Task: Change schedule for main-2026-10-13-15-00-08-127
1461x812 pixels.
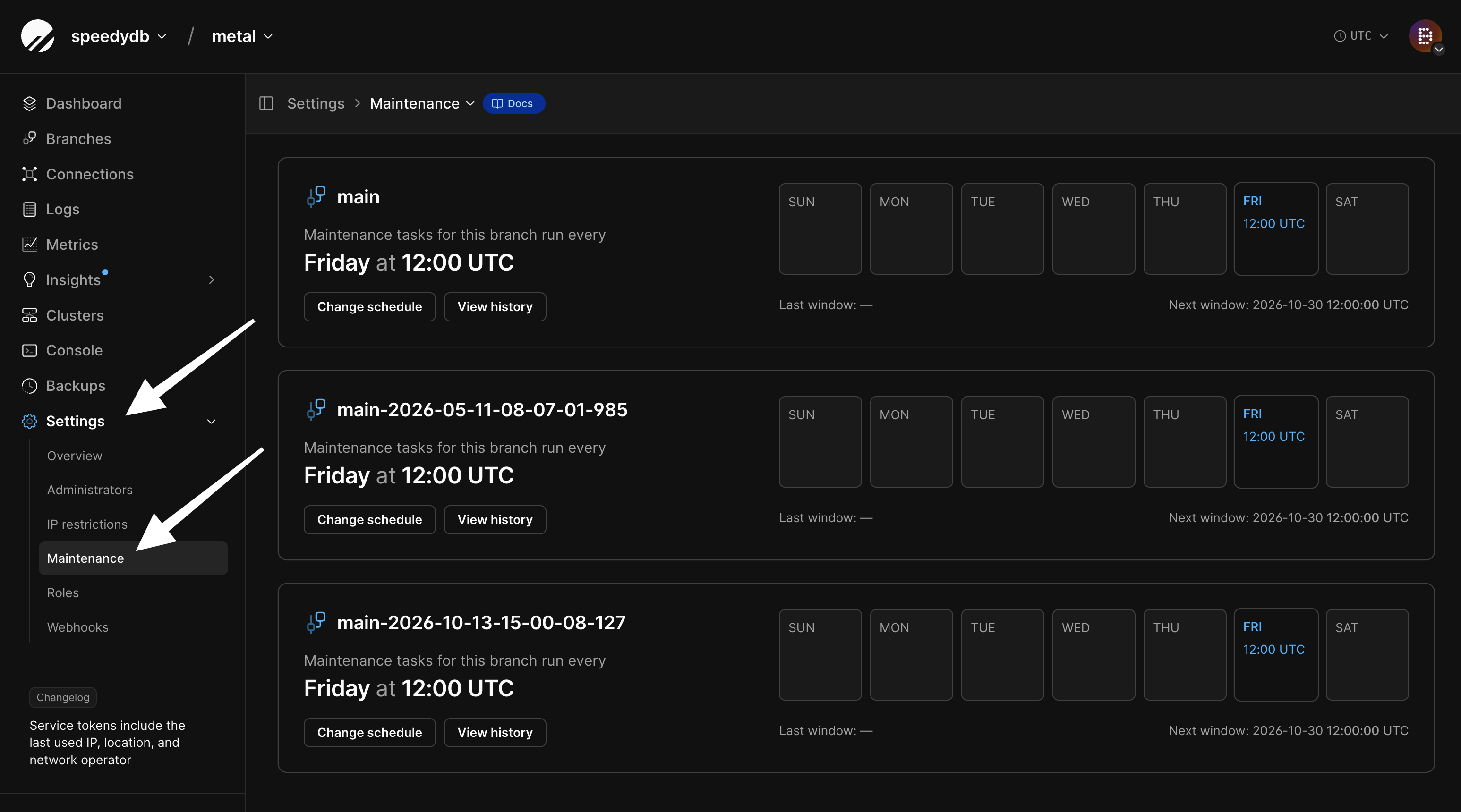Action: [x=369, y=732]
